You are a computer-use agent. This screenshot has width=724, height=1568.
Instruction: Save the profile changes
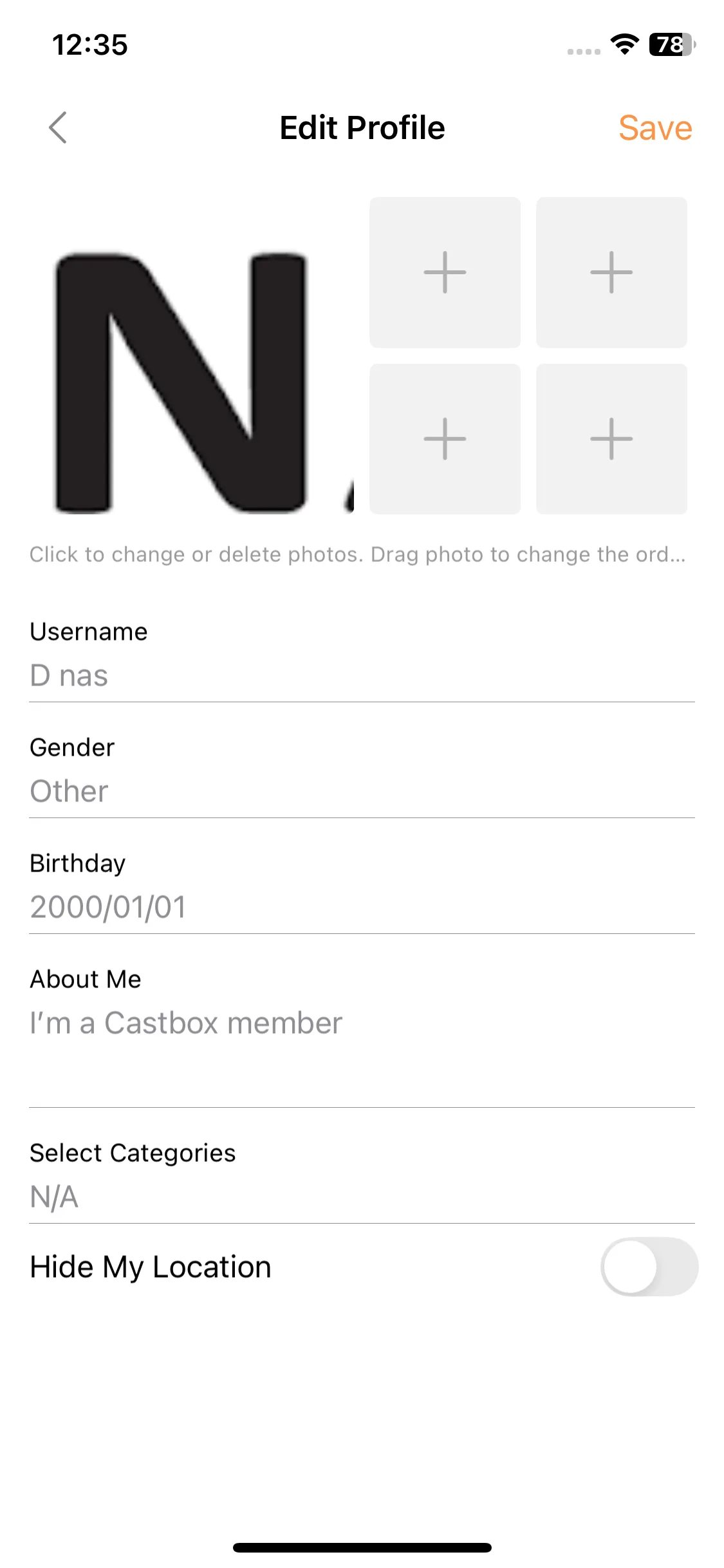click(x=655, y=128)
